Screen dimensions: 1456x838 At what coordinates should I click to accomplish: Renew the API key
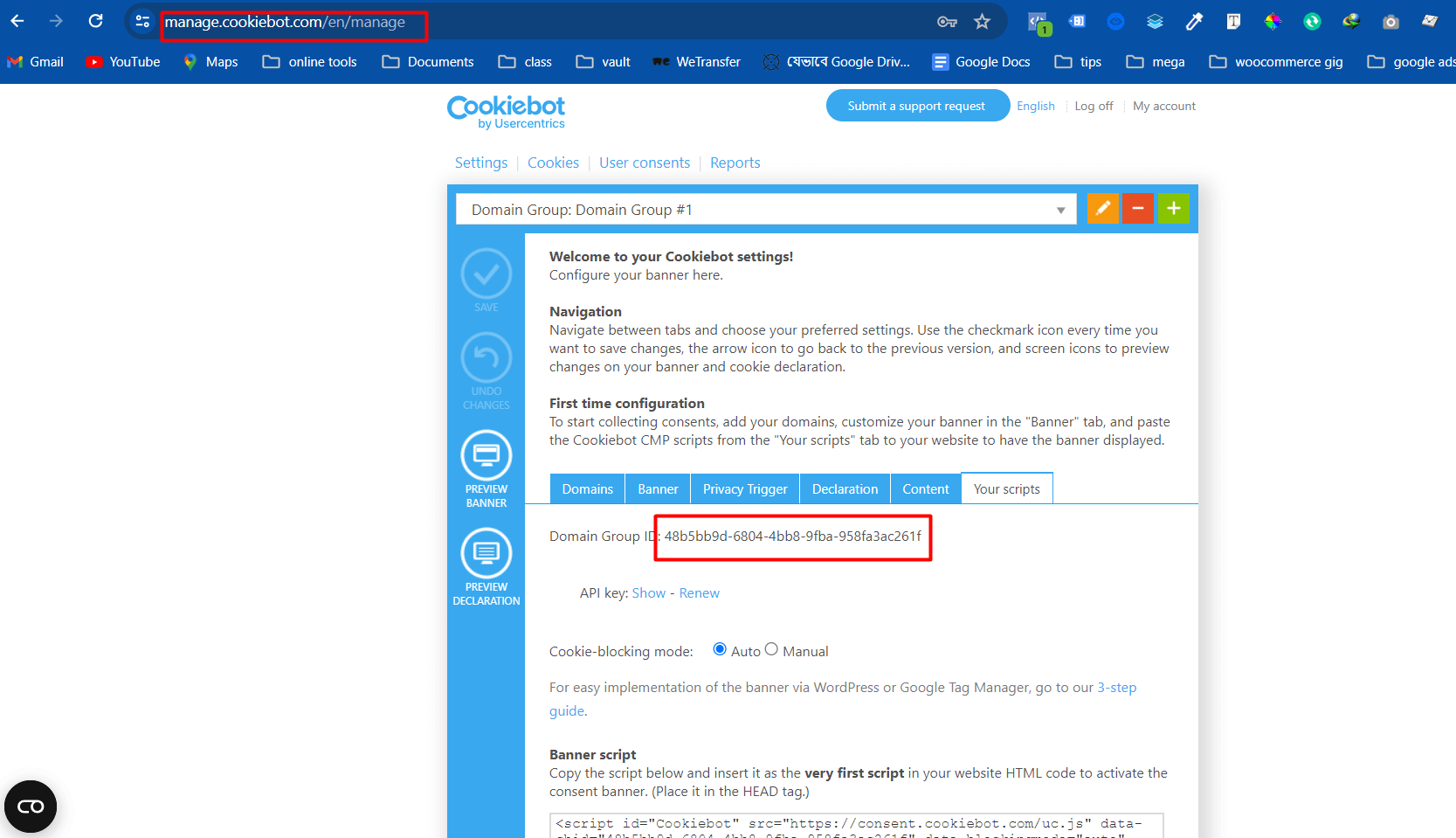pos(700,593)
